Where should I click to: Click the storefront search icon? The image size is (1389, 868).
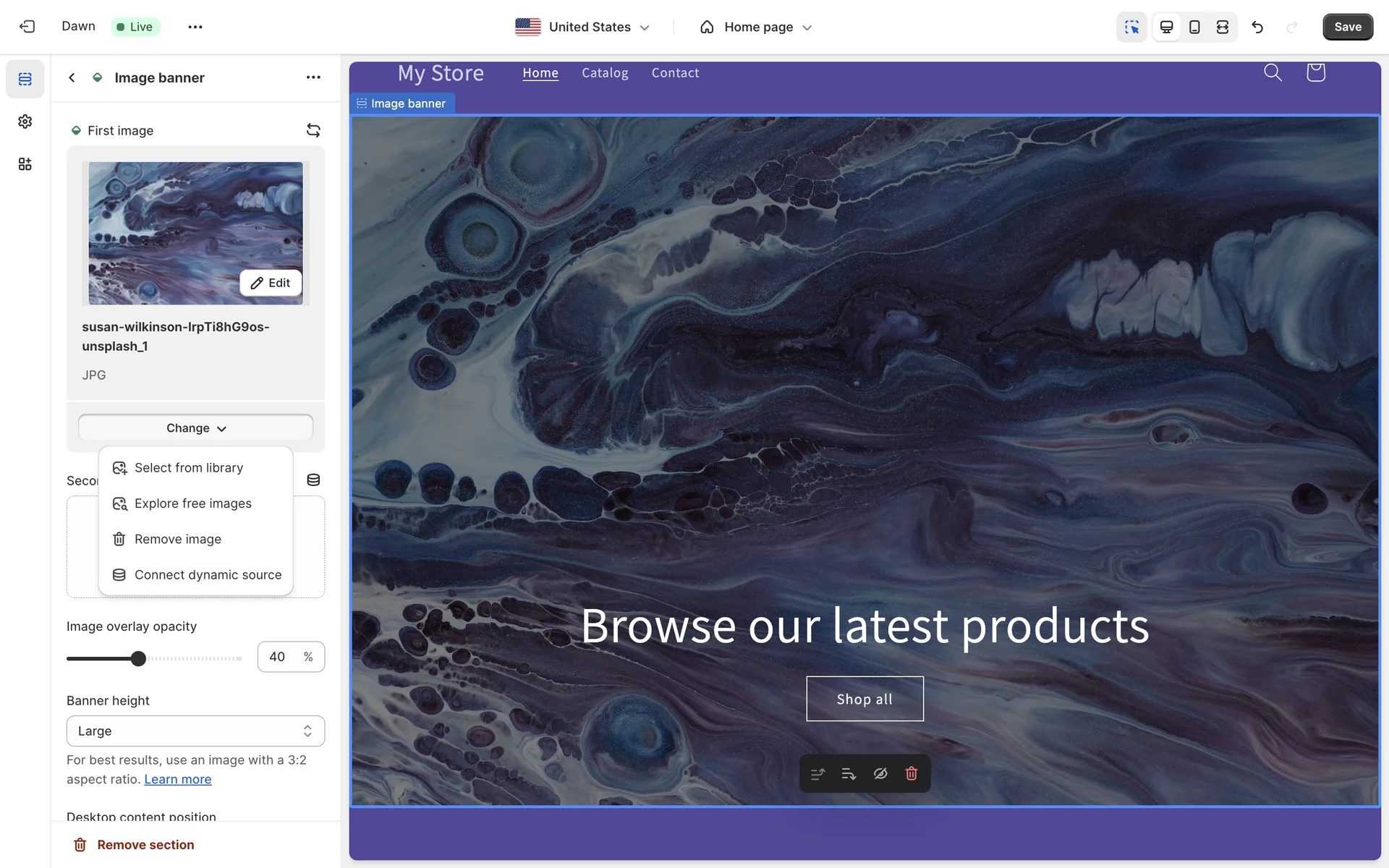1273,72
